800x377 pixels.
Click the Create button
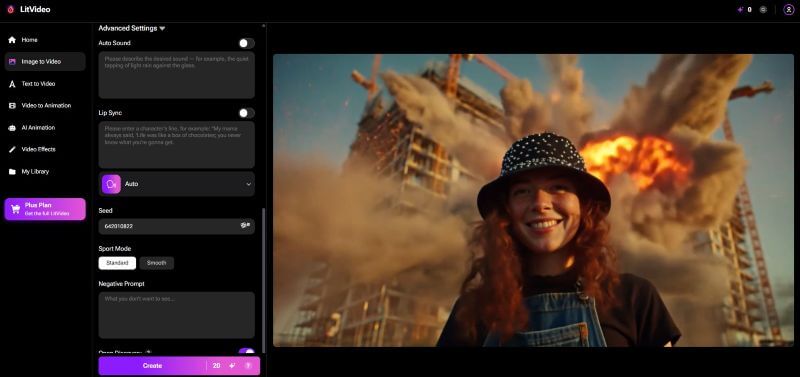click(x=152, y=366)
